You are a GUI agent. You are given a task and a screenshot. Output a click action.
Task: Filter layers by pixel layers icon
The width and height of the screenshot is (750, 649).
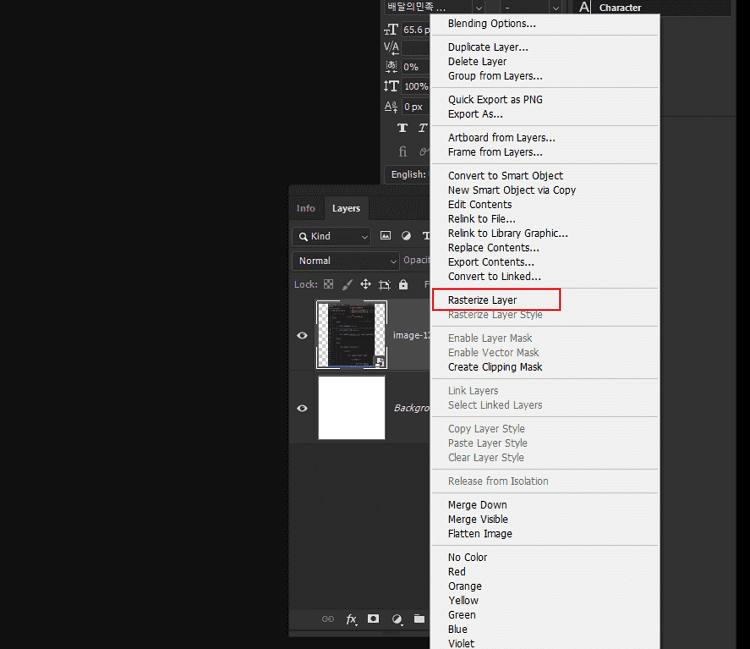coord(385,236)
